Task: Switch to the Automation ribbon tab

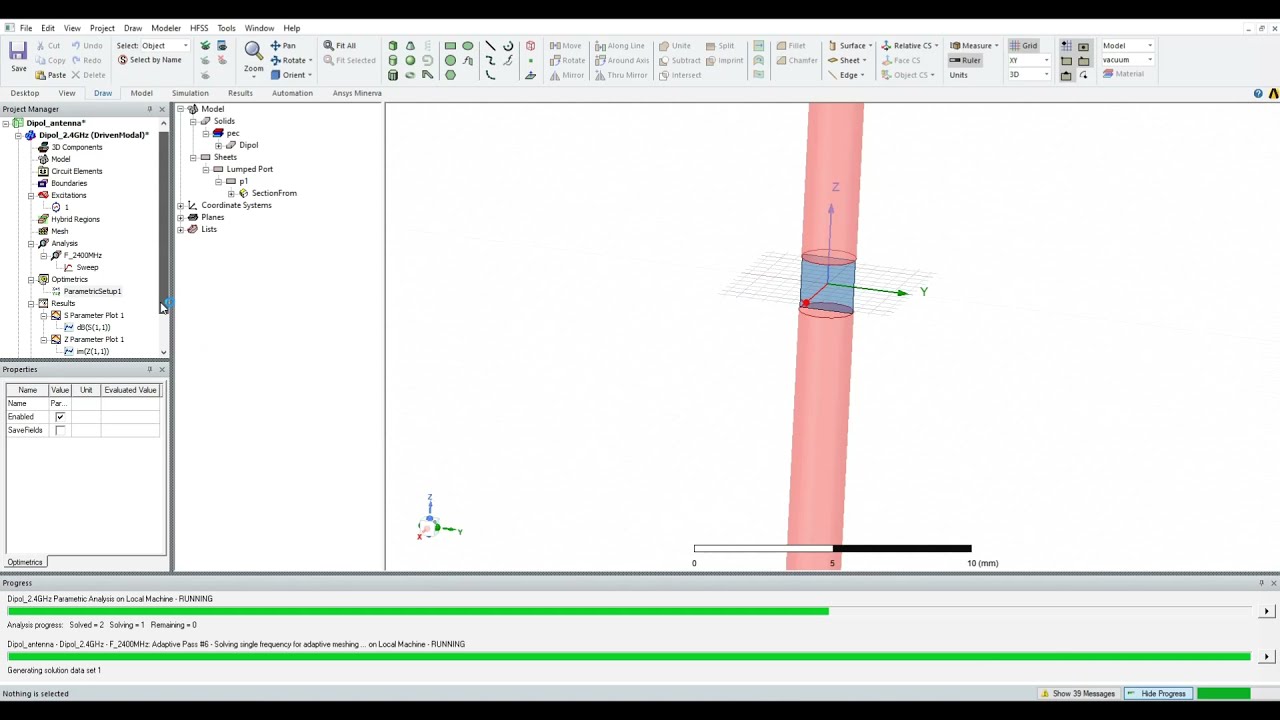Action: click(x=292, y=93)
